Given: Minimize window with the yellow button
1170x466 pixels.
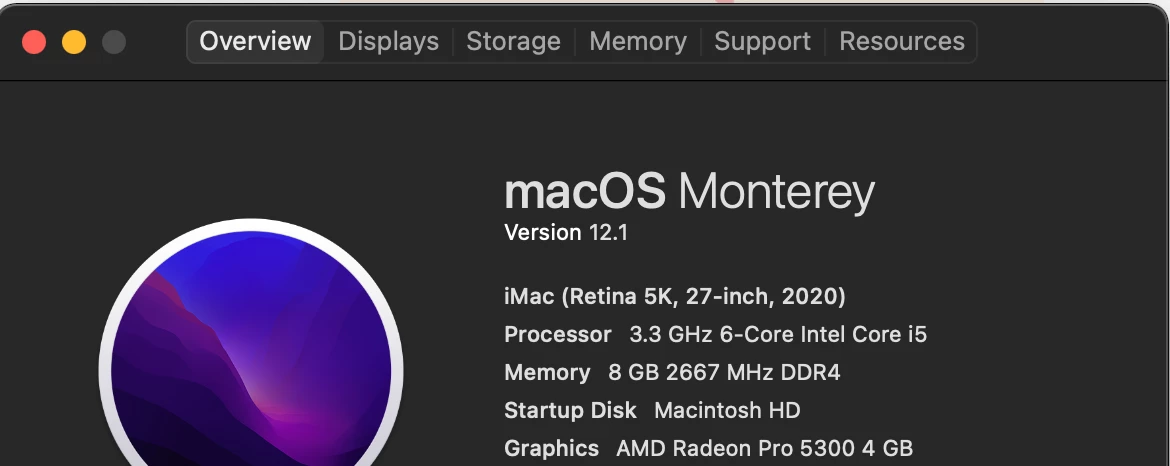Looking at the screenshot, I should click(x=74, y=42).
